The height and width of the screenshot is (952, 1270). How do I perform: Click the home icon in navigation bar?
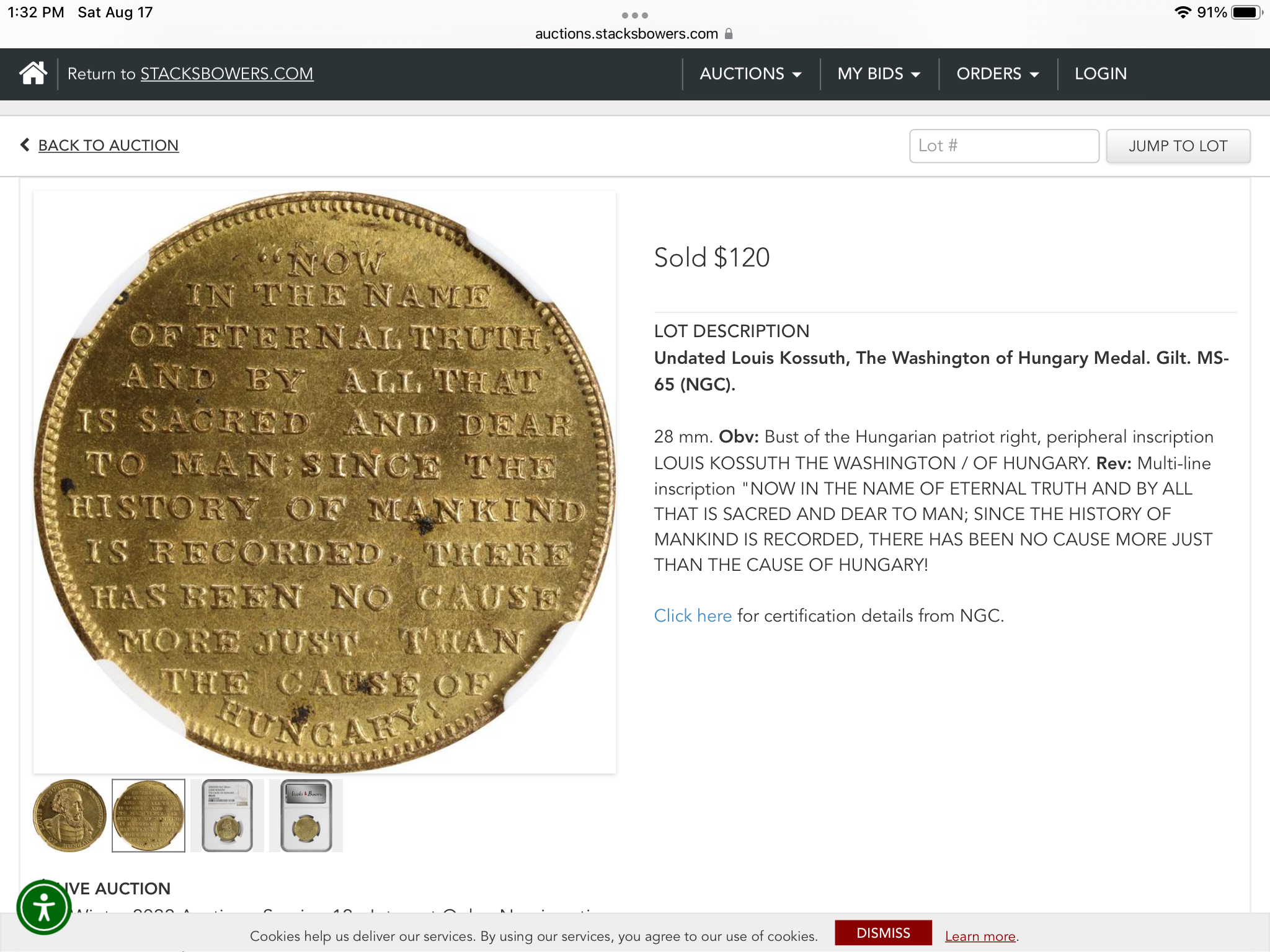(33, 73)
